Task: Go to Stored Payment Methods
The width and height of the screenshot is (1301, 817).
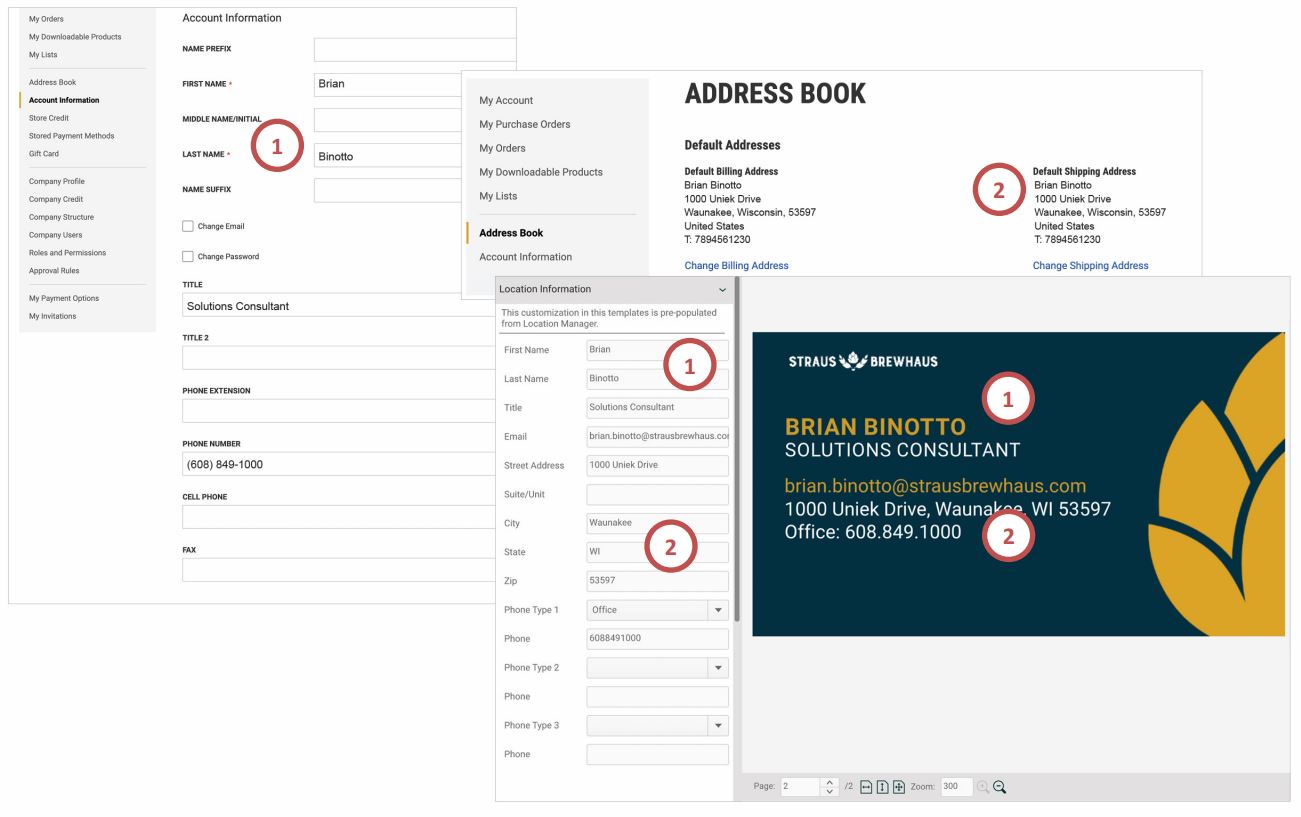Action: pyautogui.click(x=70, y=136)
